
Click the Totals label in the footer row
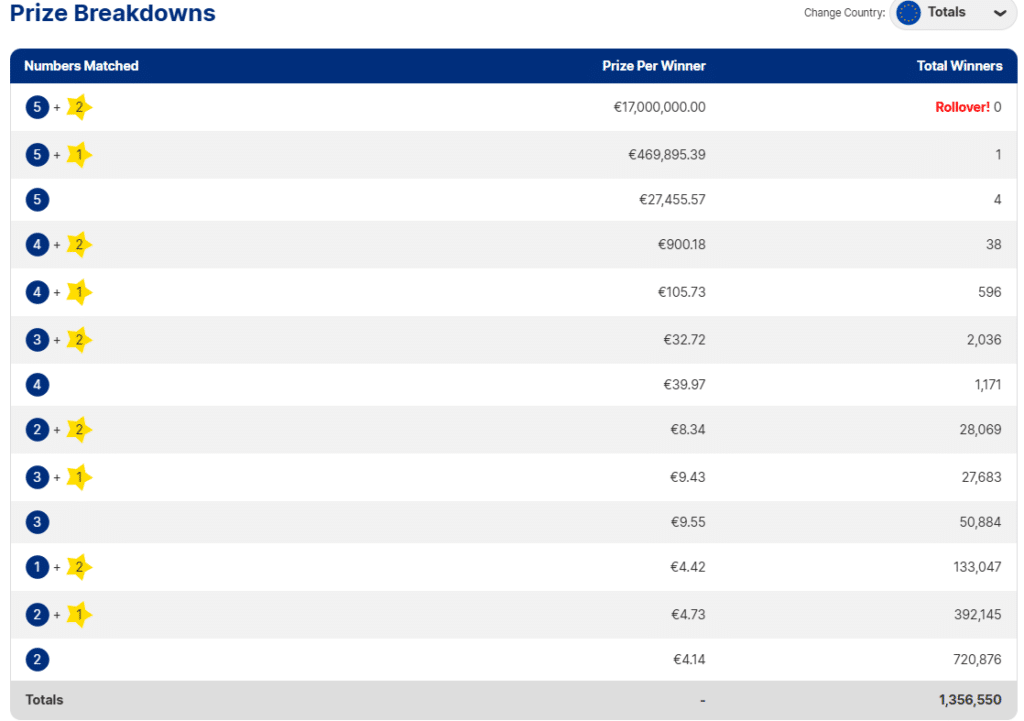44,700
